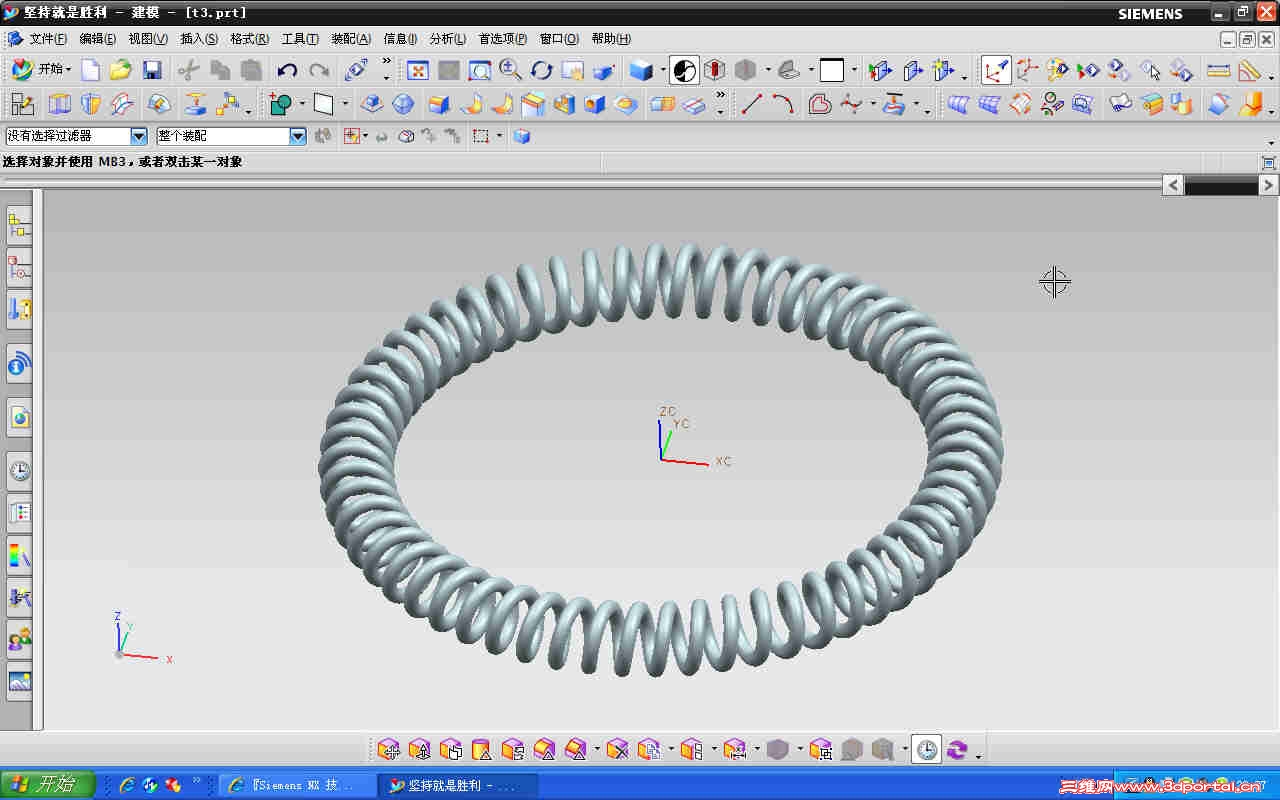Expand standard toolbar overflow chevron
This screenshot has height=800, width=1280.
coord(386,63)
